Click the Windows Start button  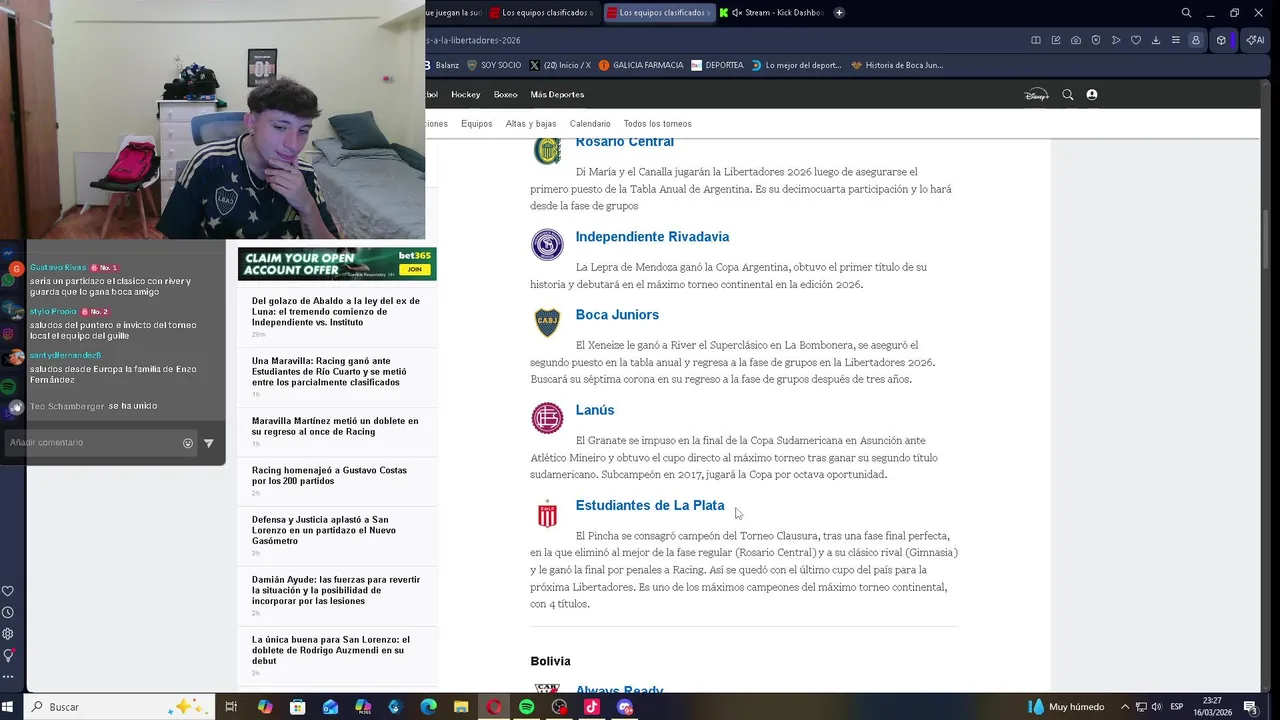(x=8, y=707)
